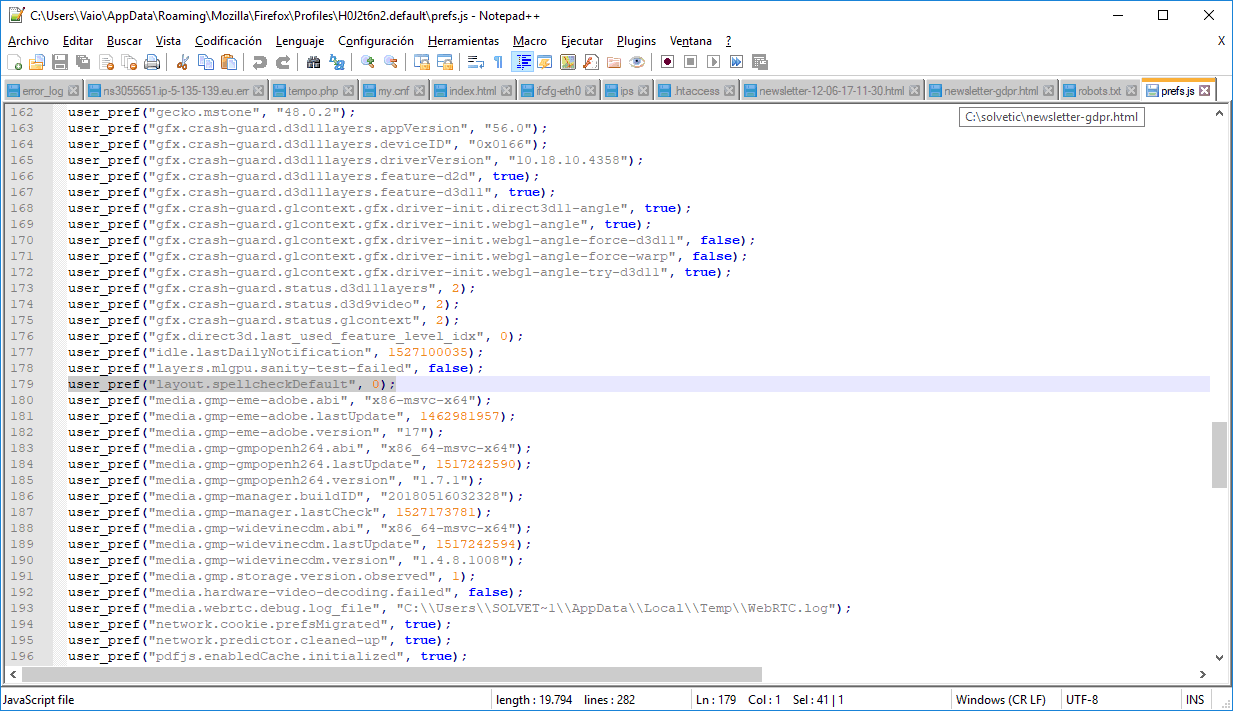Redo the edit via toolbar arrow
Screen dimensions: 1233x711
(x=283, y=62)
